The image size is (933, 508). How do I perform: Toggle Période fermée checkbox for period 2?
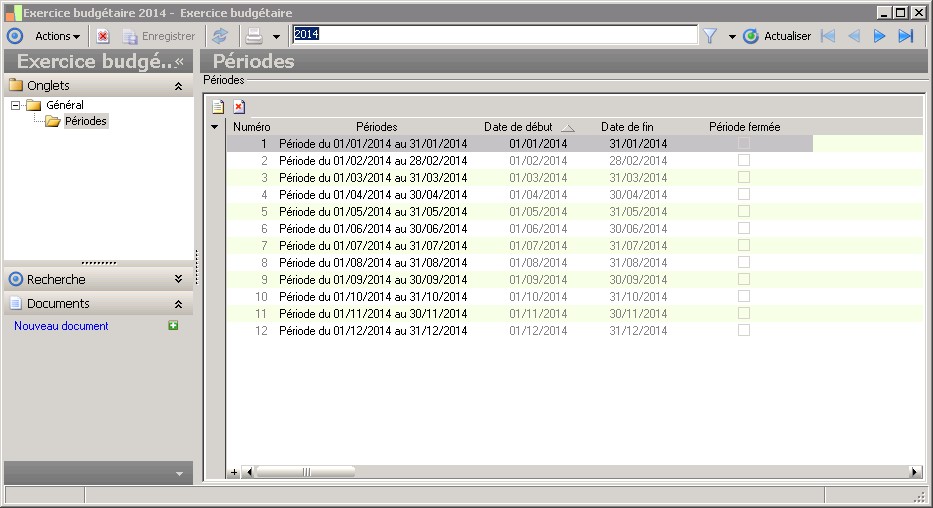tap(744, 160)
